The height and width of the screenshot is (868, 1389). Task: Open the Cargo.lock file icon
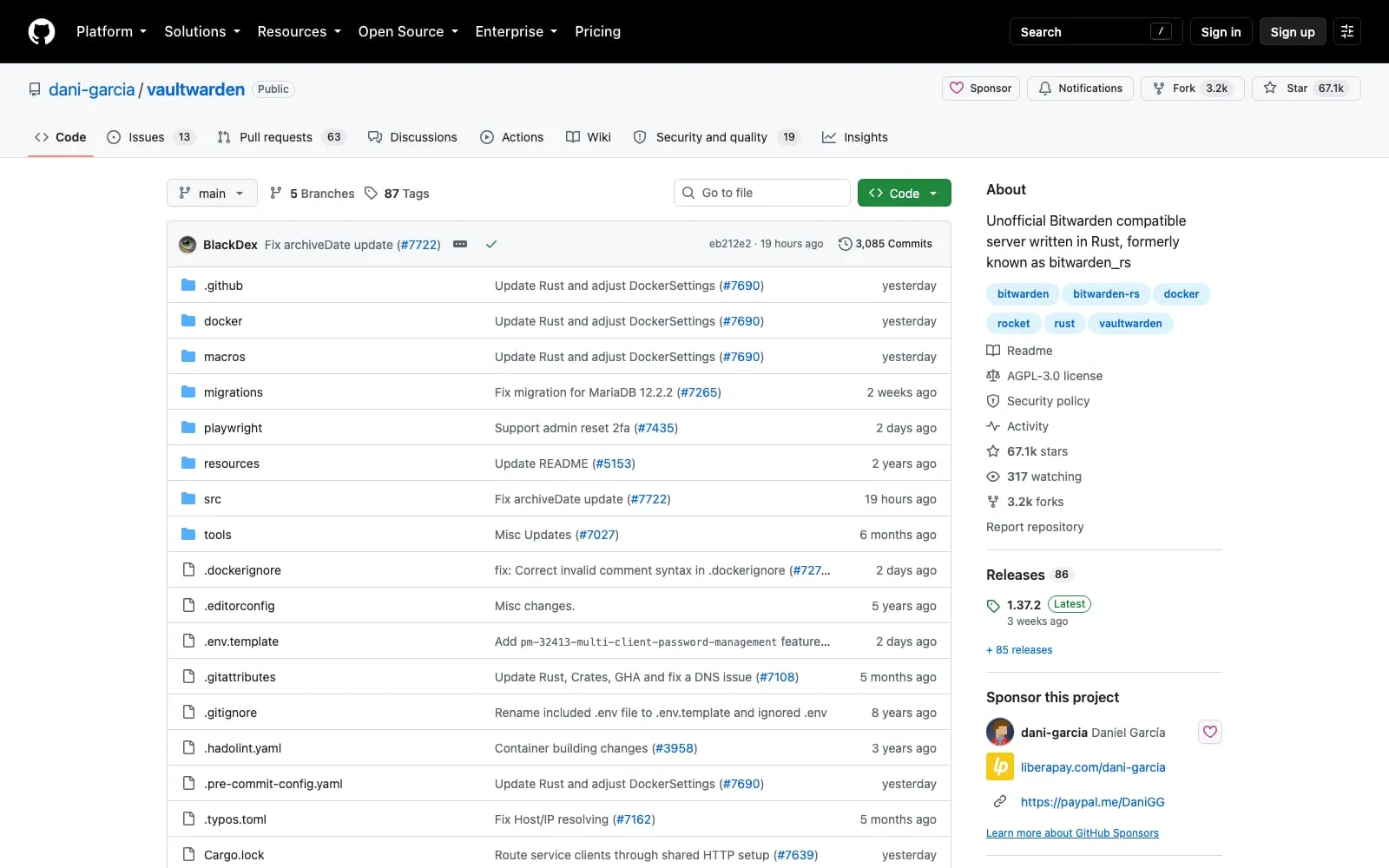point(188,854)
